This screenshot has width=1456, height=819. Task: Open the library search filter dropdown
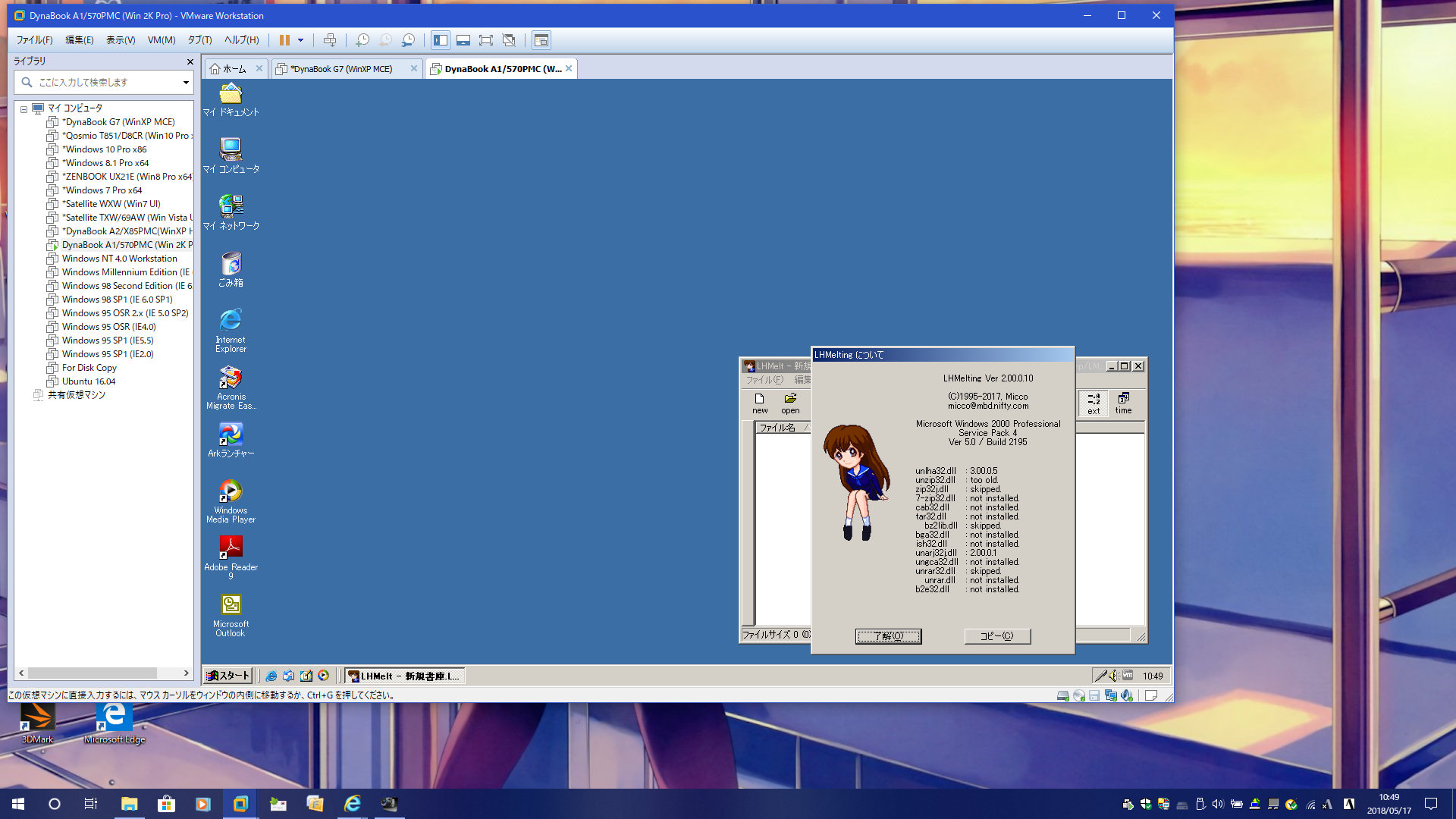point(186,82)
